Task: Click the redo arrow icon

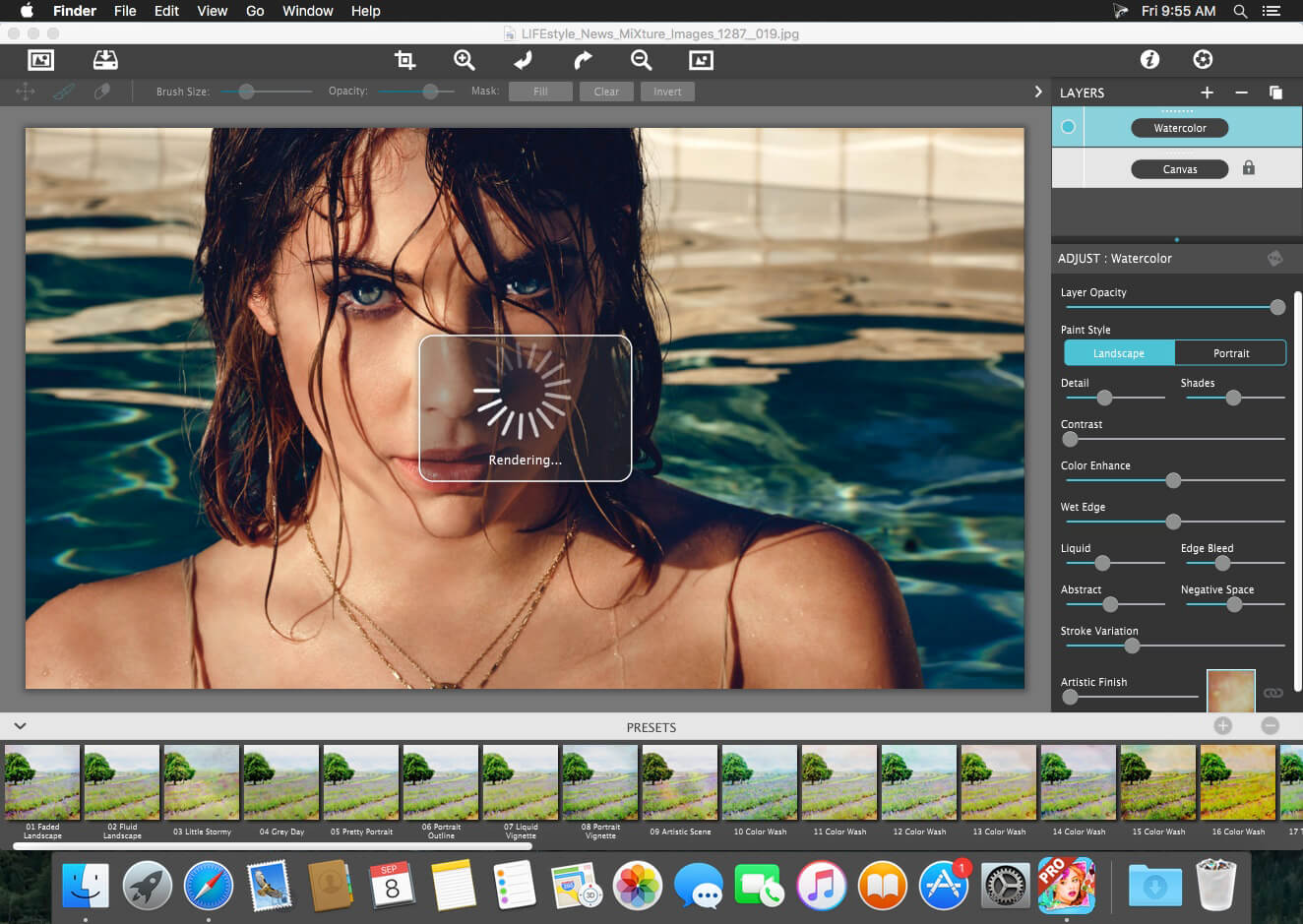Action: tap(583, 60)
